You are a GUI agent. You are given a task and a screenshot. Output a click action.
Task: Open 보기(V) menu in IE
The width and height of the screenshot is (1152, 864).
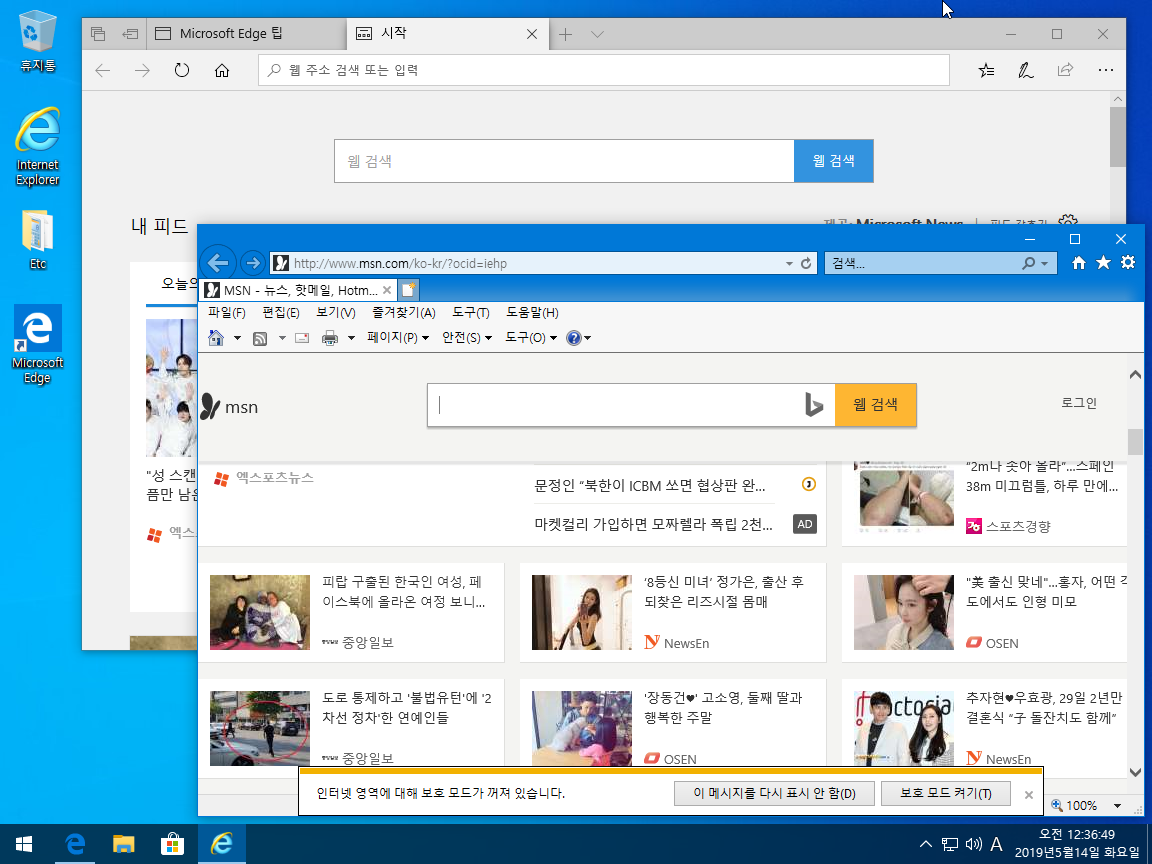coord(336,312)
